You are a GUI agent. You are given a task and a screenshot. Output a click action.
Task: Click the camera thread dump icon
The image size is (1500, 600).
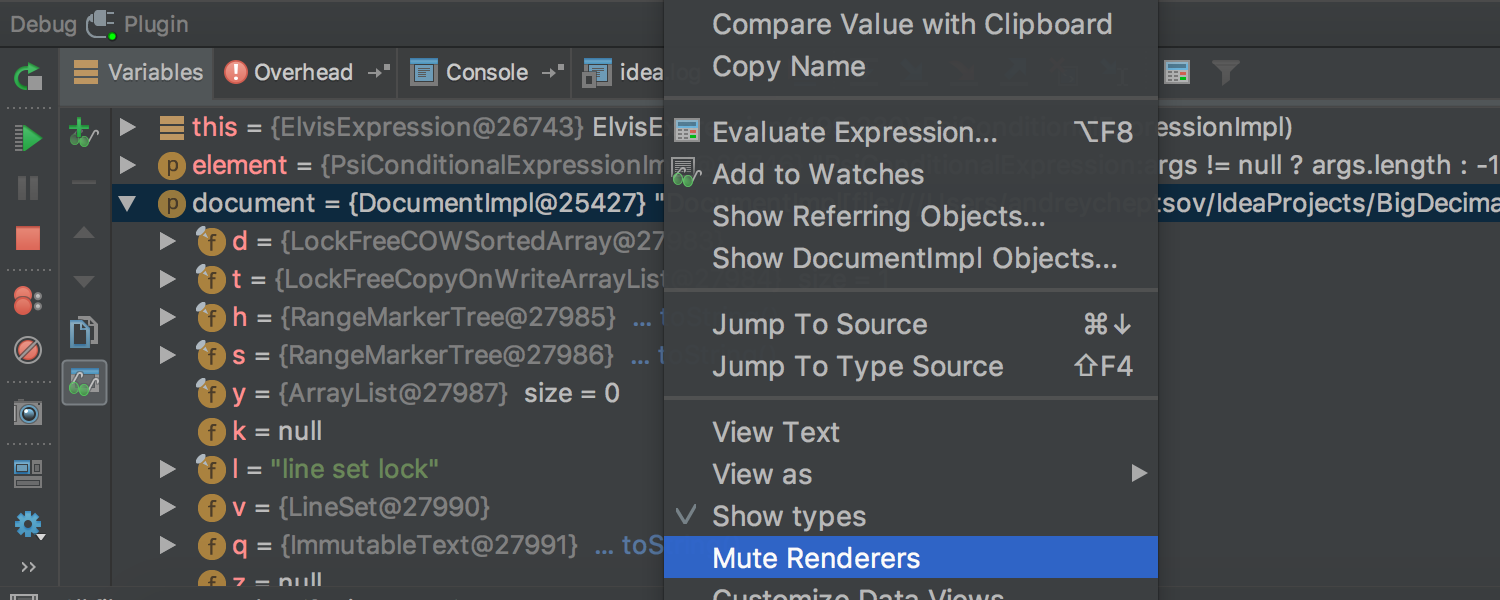28,412
